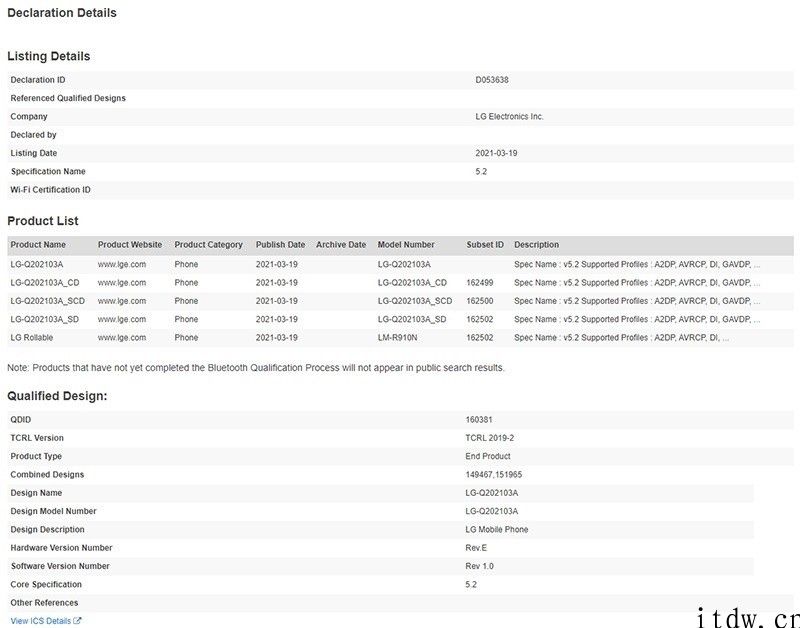Viewport: 800px width, 628px height.
Task: Click the description text in the LG Rollable row
Action: pos(621,338)
